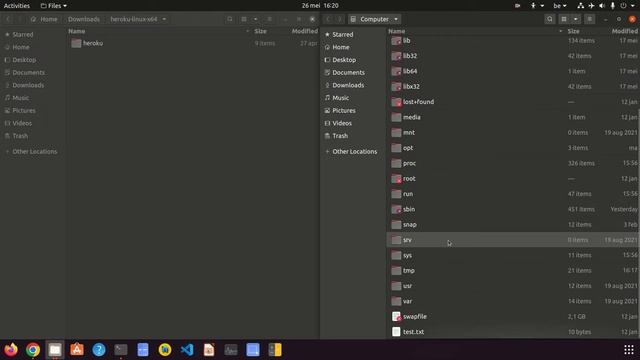Open Trash in Computer window sidebar
640x360 pixels.
(x=353, y=136)
